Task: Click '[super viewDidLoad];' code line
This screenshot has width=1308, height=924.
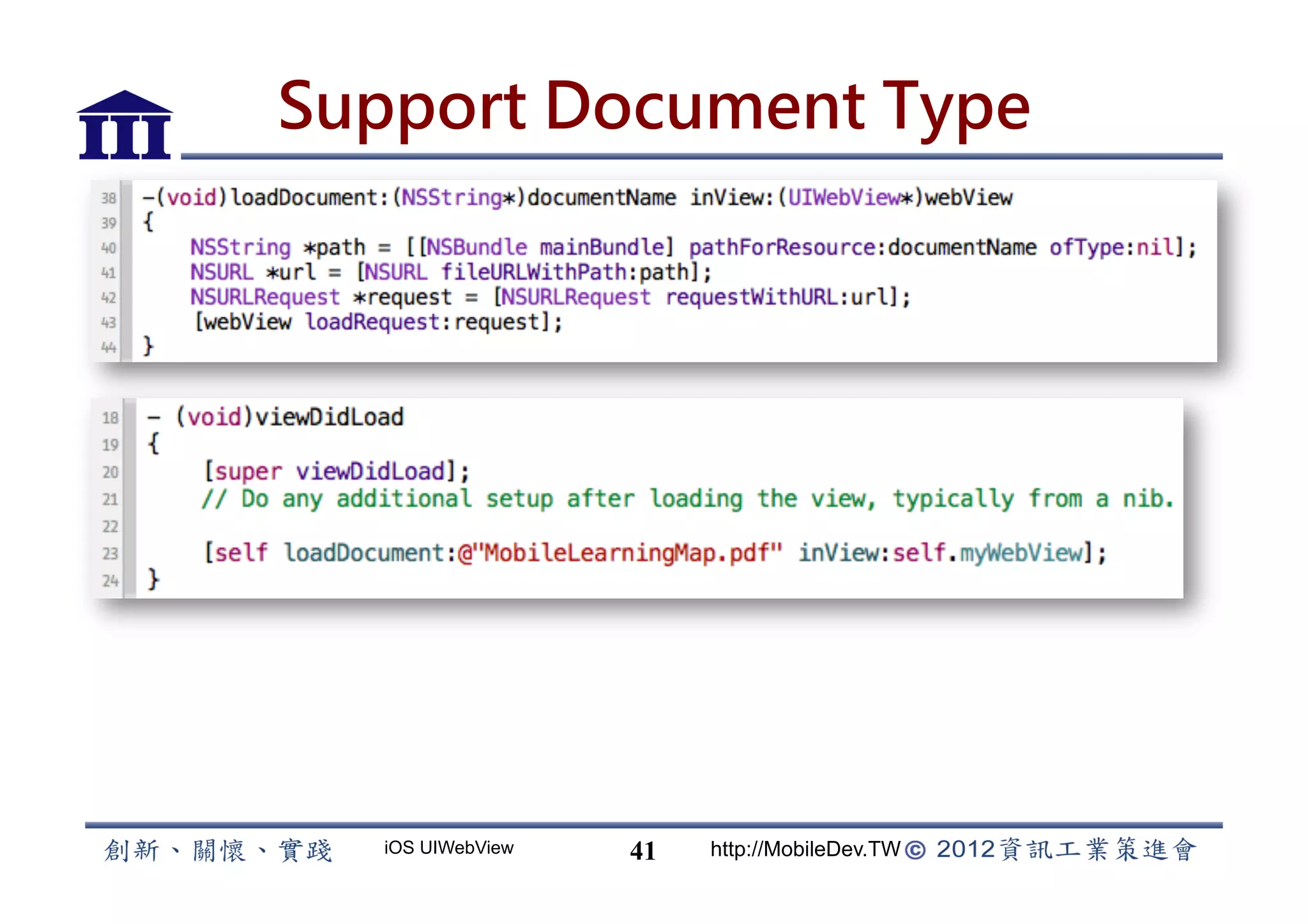Action: click(x=337, y=471)
